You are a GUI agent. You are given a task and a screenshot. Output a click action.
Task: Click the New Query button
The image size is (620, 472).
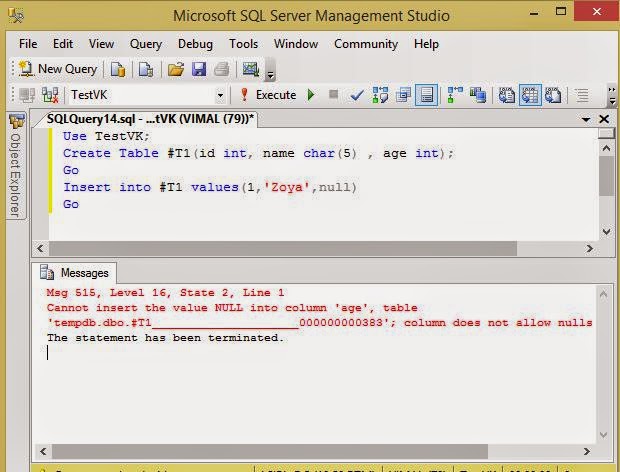pyautogui.click(x=59, y=69)
